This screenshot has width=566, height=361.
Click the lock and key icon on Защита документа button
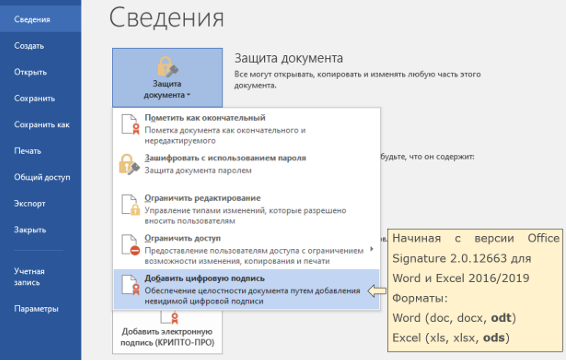(167, 67)
